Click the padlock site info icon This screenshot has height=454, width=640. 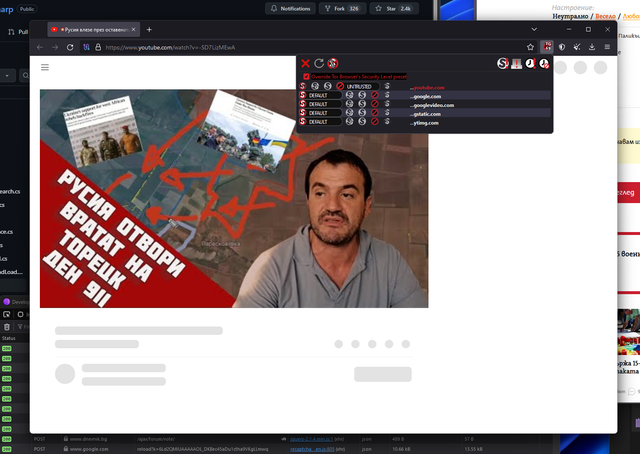[98, 47]
